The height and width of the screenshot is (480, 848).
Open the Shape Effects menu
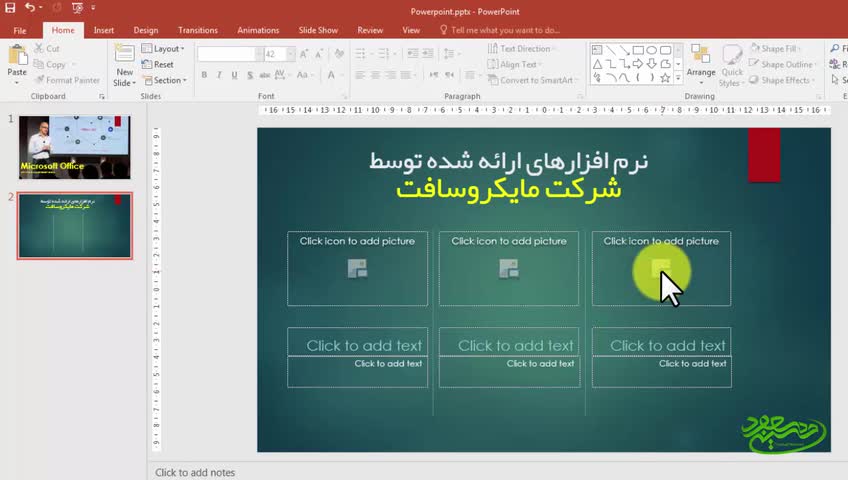point(782,80)
